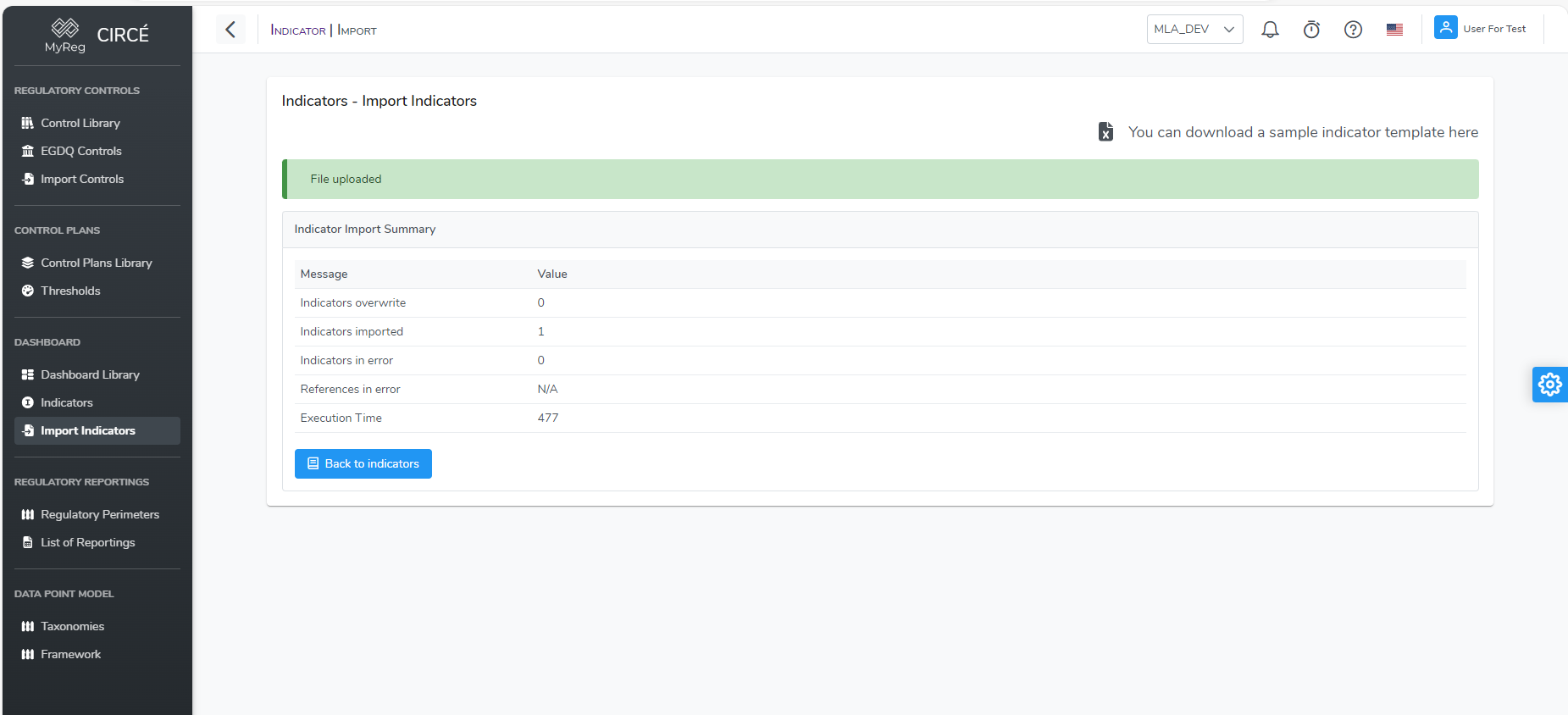Open the US flag language selector
Image resolution: width=1568 pixels, height=715 pixels.
[x=1394, y=30]
